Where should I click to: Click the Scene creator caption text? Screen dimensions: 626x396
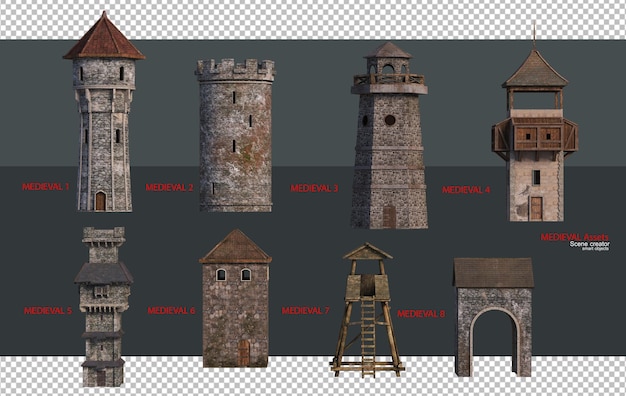point(590,244)
